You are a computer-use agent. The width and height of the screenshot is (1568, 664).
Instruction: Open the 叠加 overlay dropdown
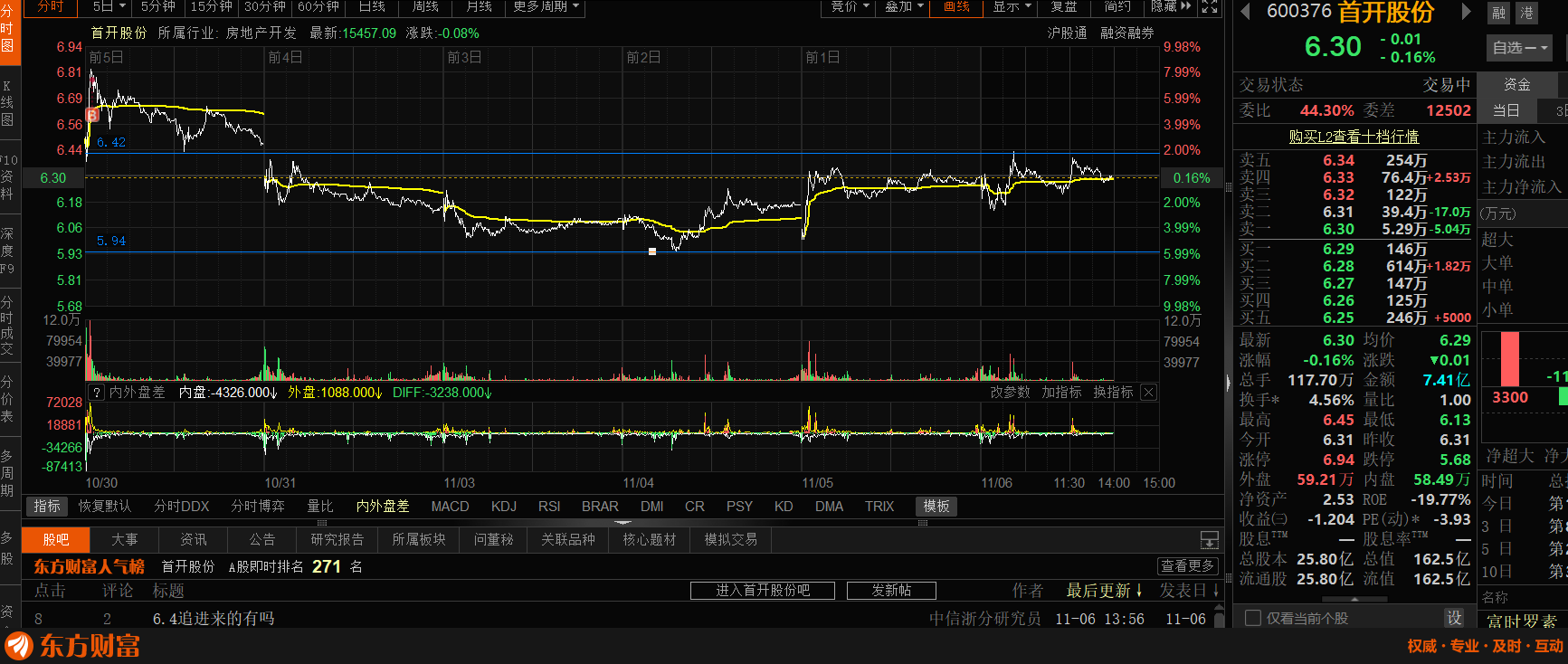(904, 7)
